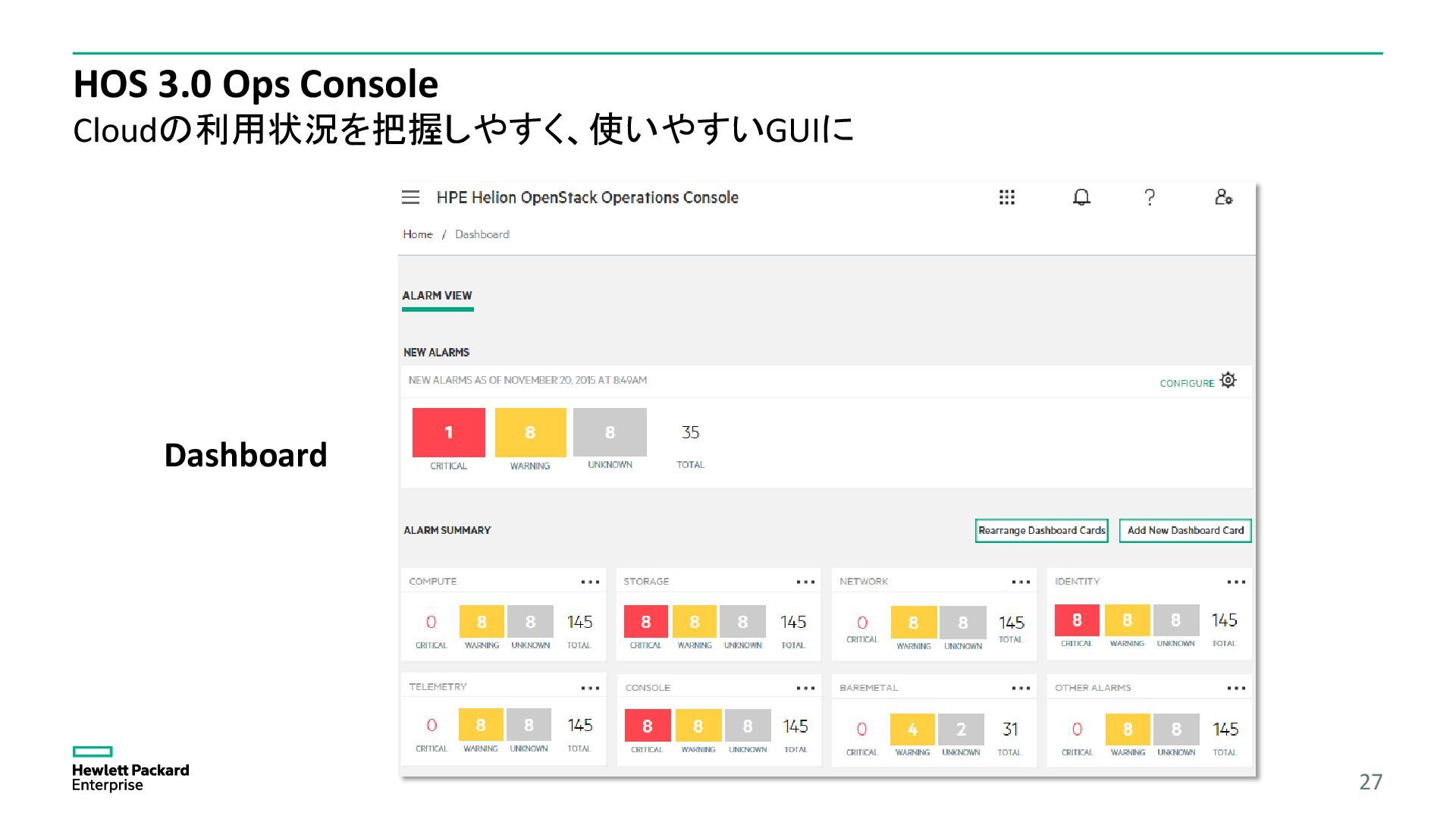Click new alarms gray Unknown tile

610,432
